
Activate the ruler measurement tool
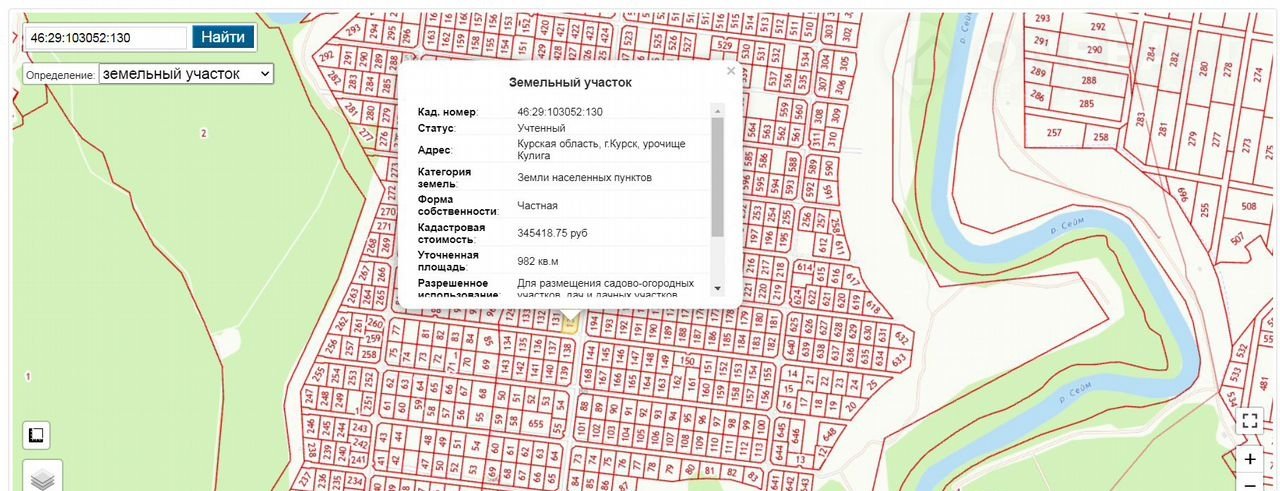pos(37,435)
